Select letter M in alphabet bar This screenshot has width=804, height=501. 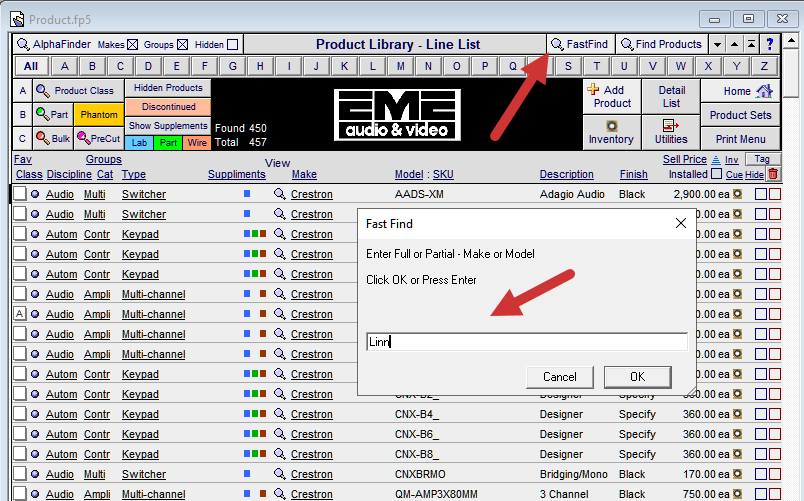400,66
